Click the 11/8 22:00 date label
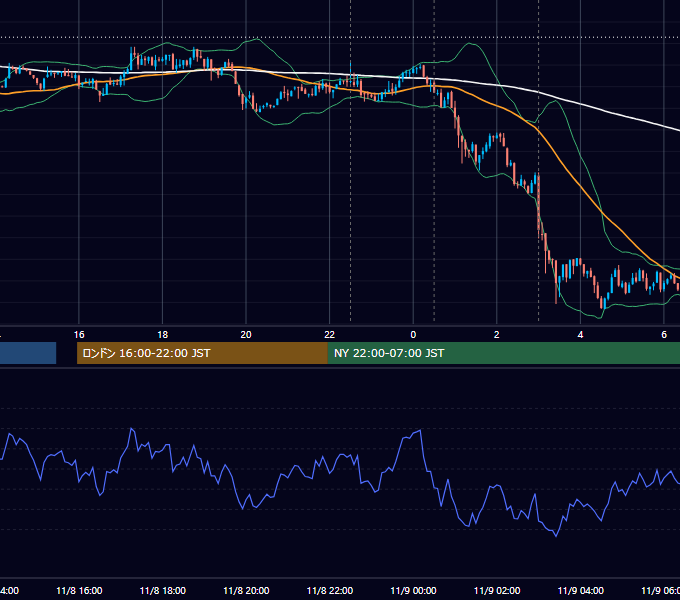The image size is (680, 600). [330, 590]
